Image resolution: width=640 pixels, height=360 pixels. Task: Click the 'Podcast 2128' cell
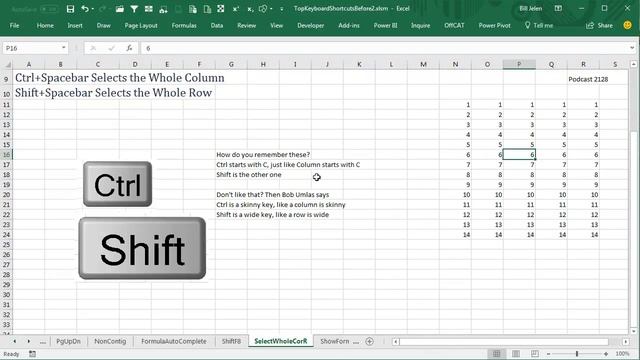tap(588, 79)
